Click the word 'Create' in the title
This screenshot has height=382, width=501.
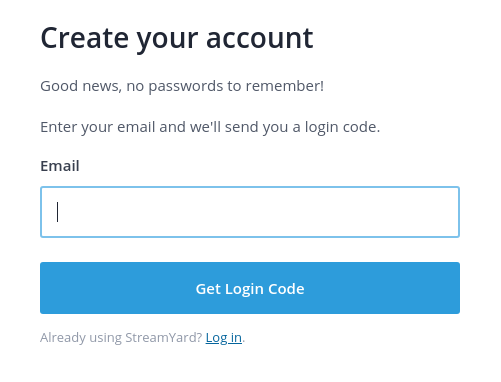85,38
